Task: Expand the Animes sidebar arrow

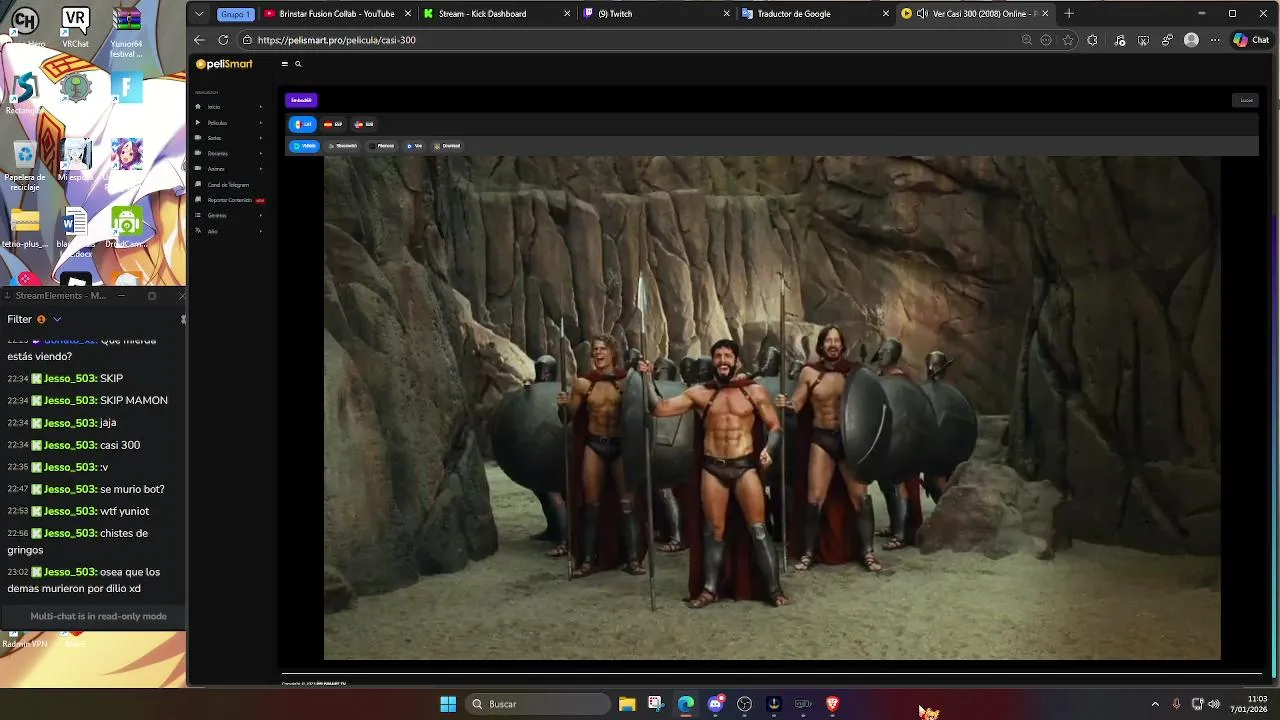Action: click(261, 169)
